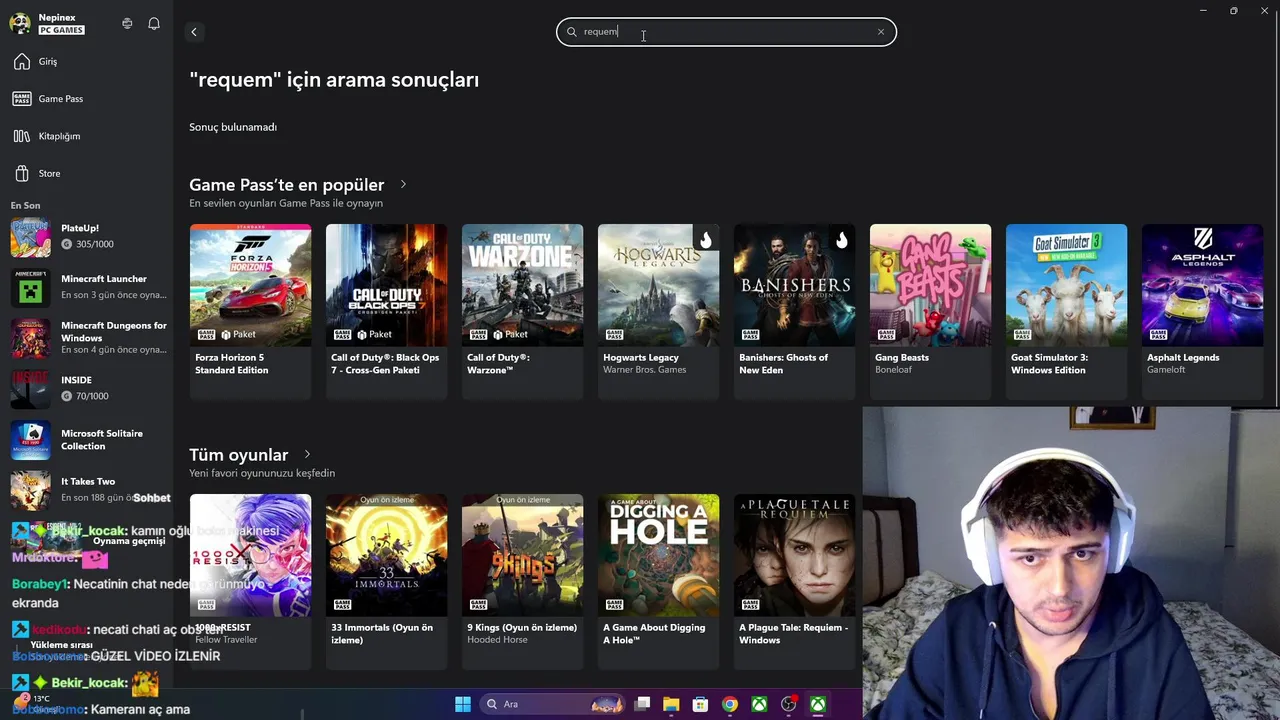
Task: Click 'Warner Bros. Games' publisher text
Action: pos(644,370)
